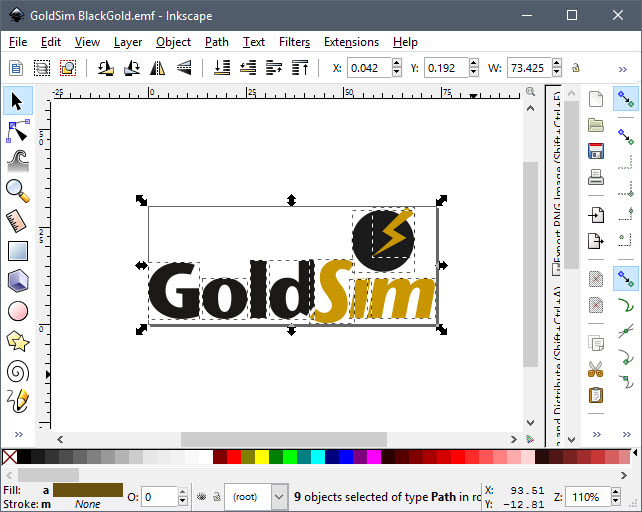Expand tool controls bar overflow chevron
The height and width of the screenshot is (512, 642).
pyautogui.click(x=623, y=69)
